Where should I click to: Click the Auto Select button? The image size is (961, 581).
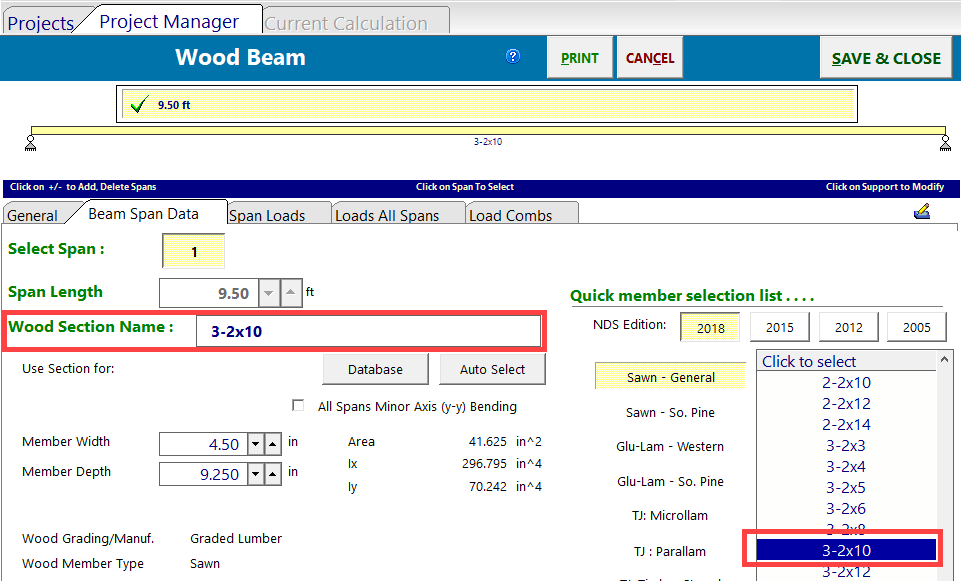click(492, 370)
